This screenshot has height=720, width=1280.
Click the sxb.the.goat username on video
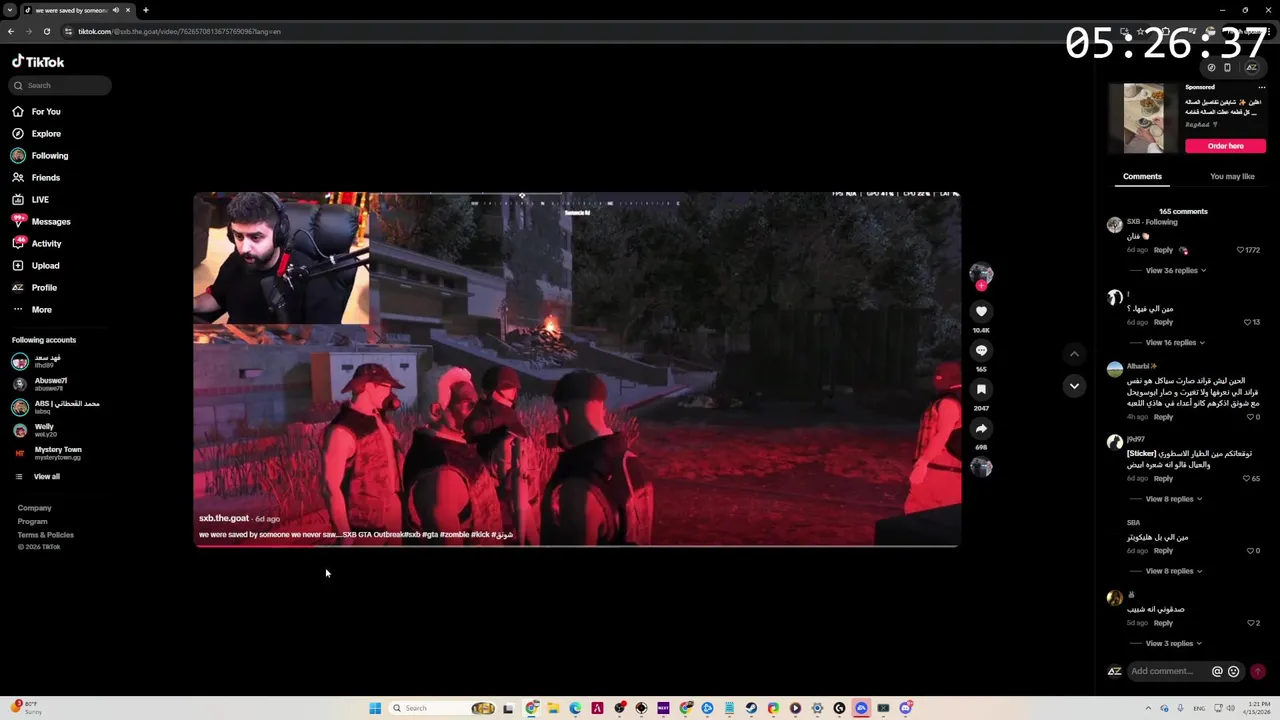click(224, 519)
